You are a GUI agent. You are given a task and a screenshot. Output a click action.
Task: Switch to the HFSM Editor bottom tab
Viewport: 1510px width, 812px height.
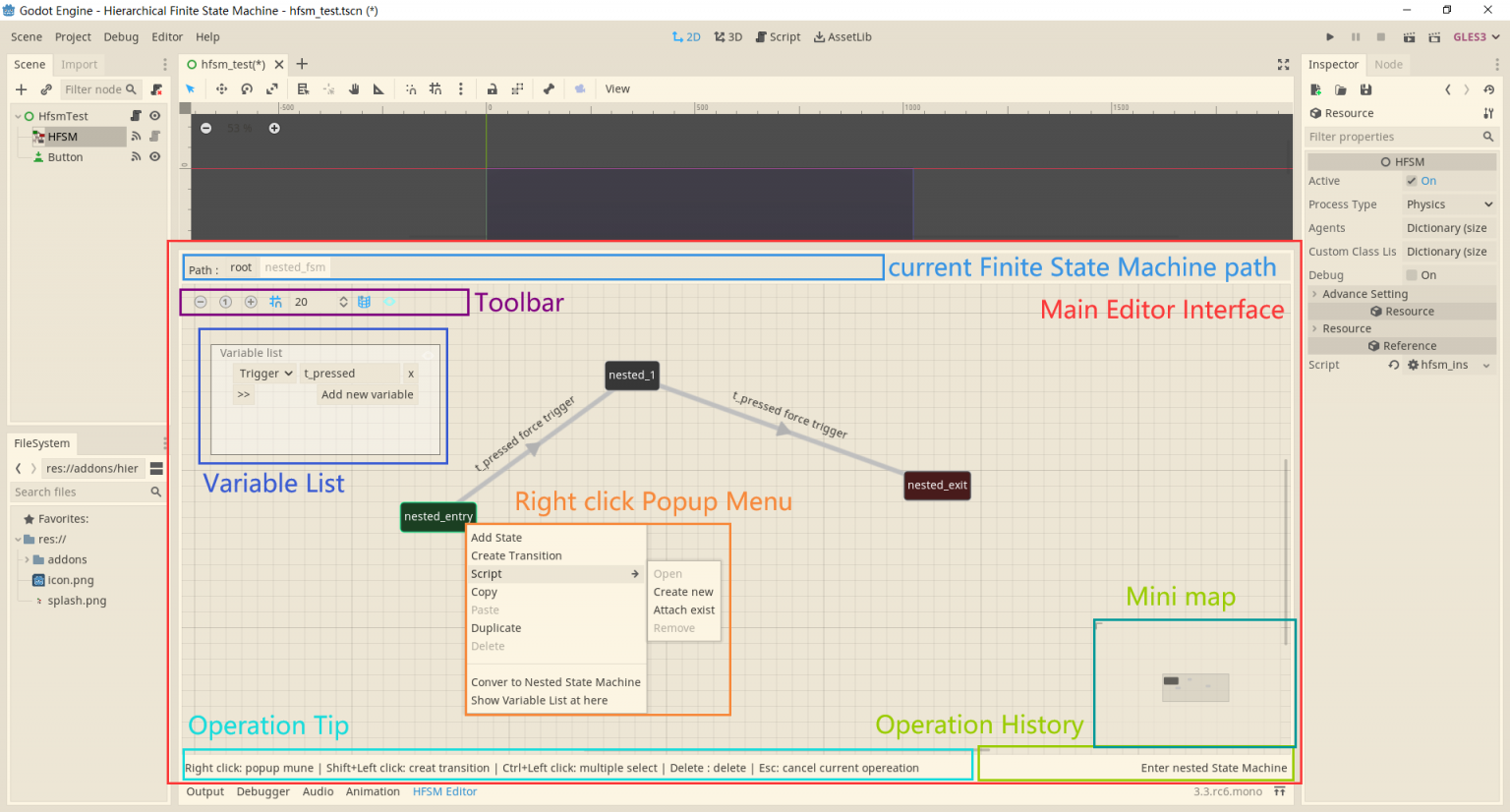click(444, 791)
